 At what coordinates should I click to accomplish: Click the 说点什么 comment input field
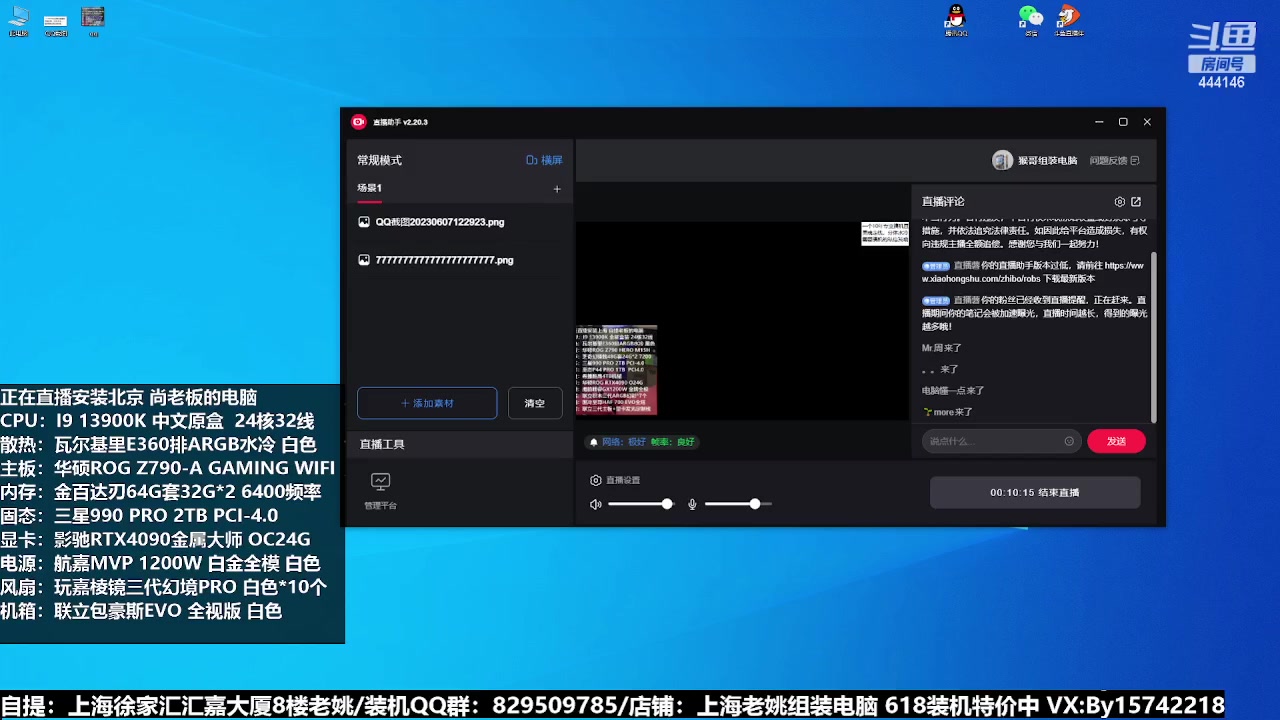coord(1001,441)
